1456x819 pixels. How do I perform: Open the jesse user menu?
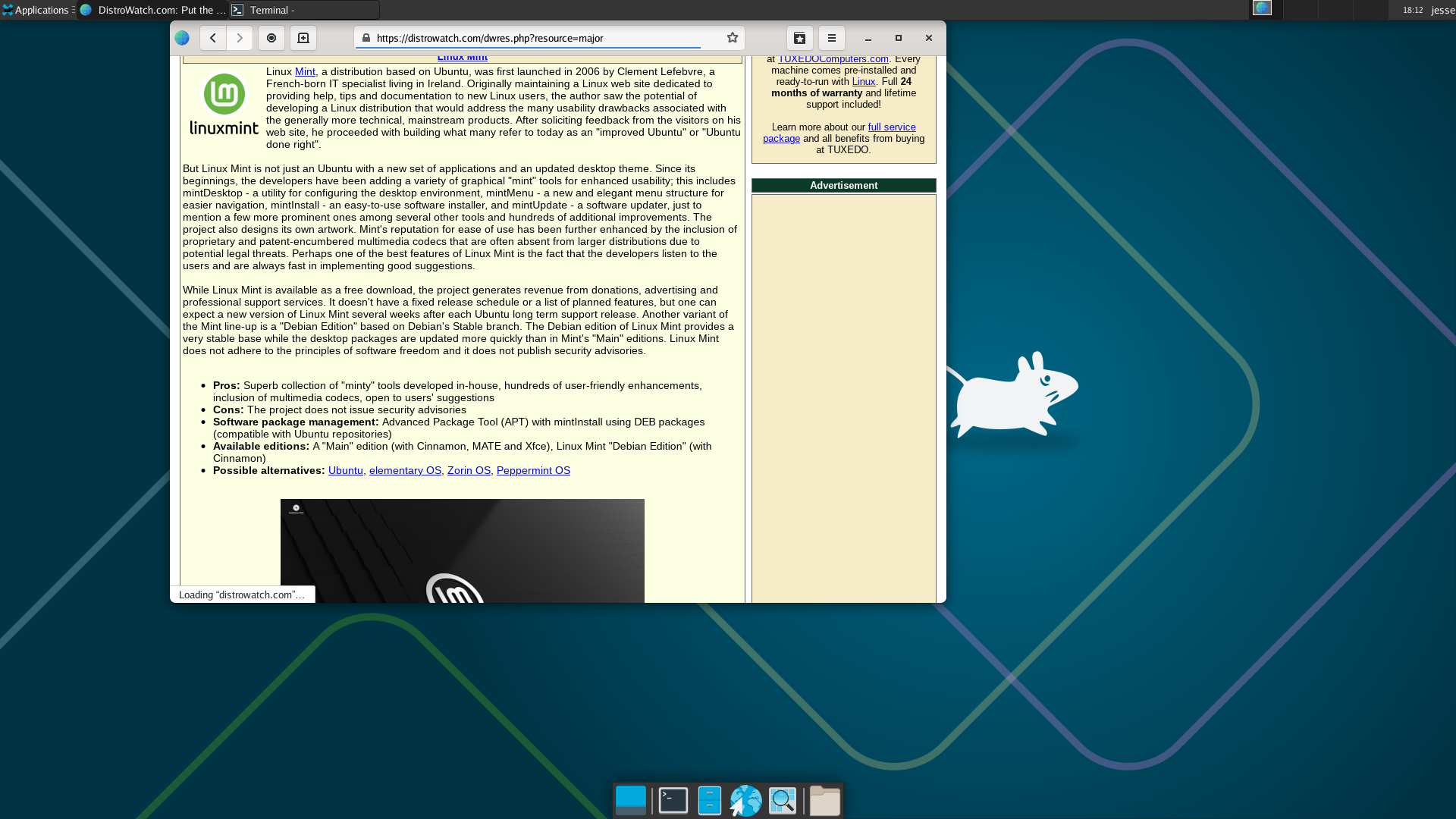click(1443, 10)
